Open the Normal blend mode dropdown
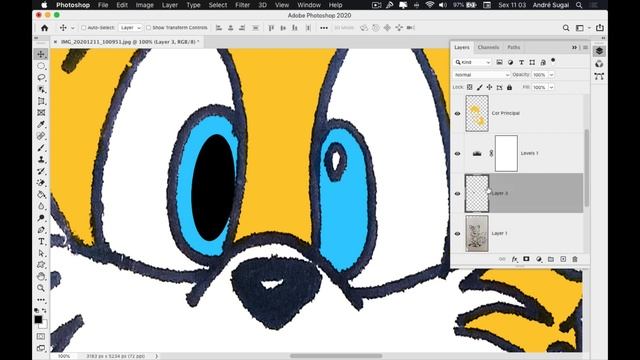The width and height of the screenshot is (640, 360). (482, 75)
